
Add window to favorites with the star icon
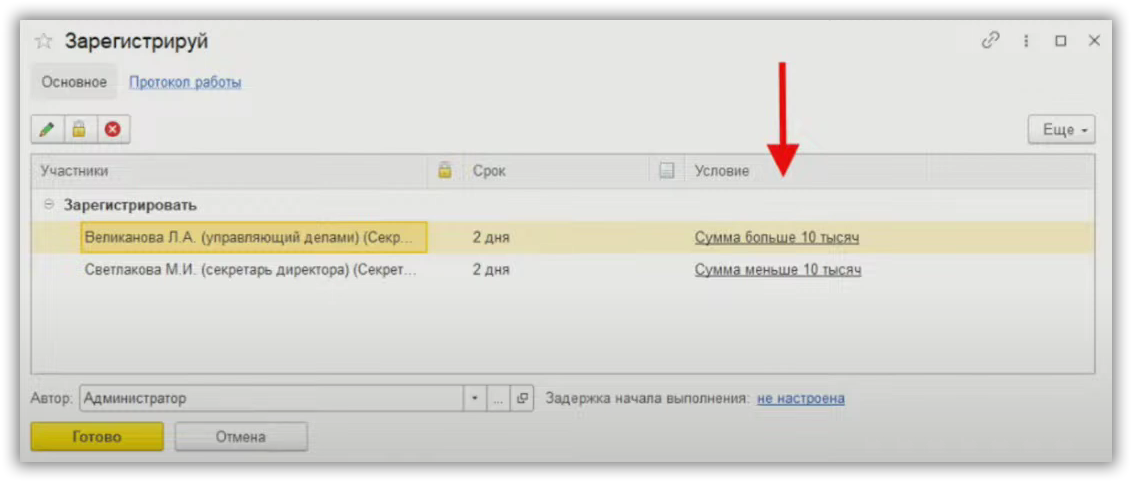point(44,42)
